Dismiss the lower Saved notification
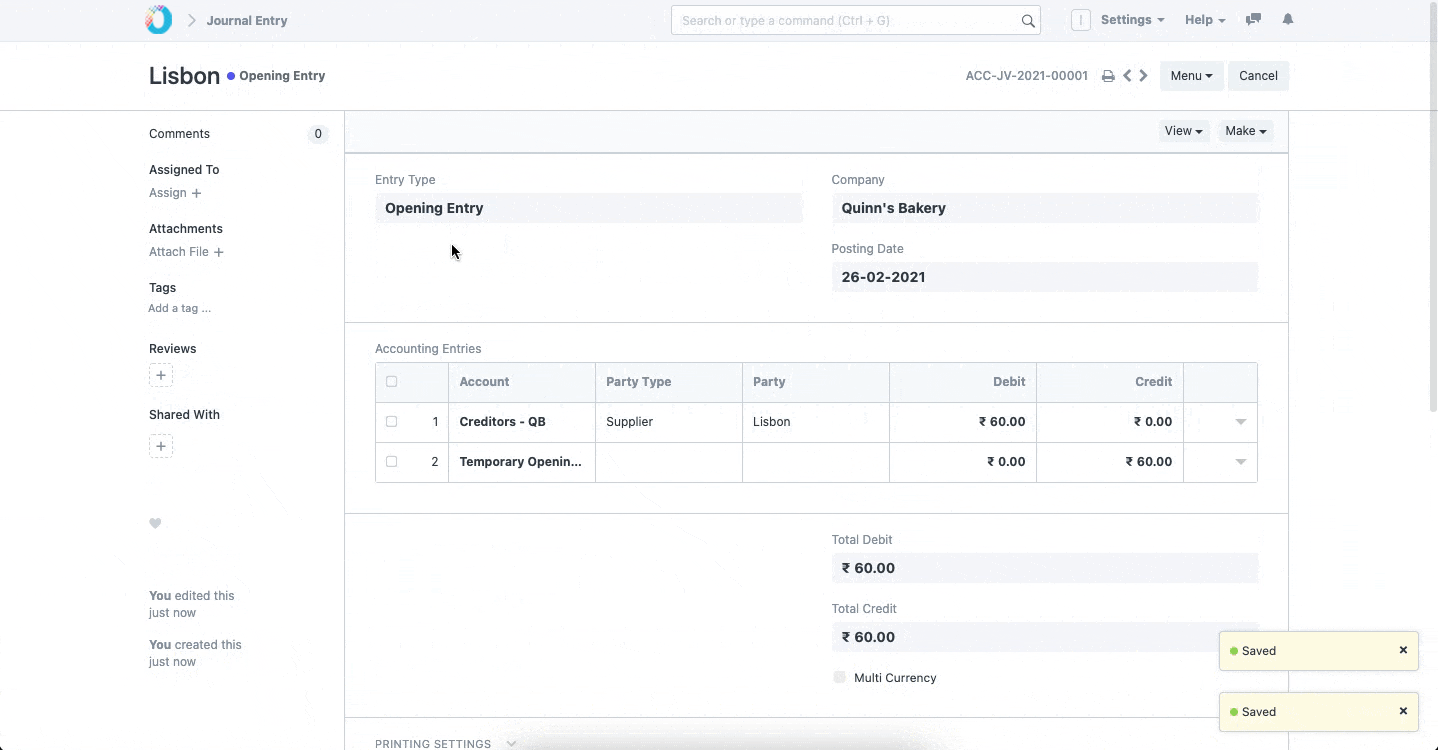 (x=1403, y=711)
